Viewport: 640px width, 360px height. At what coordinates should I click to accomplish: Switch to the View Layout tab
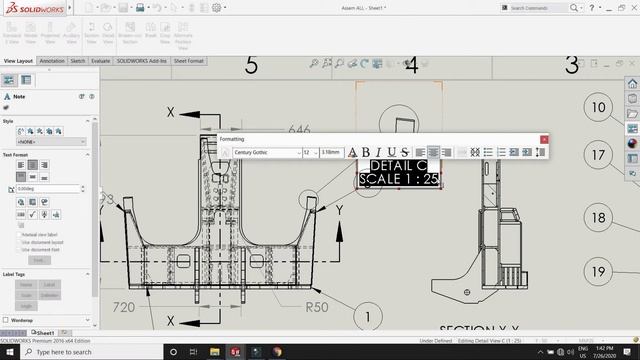tap(18, 61)
